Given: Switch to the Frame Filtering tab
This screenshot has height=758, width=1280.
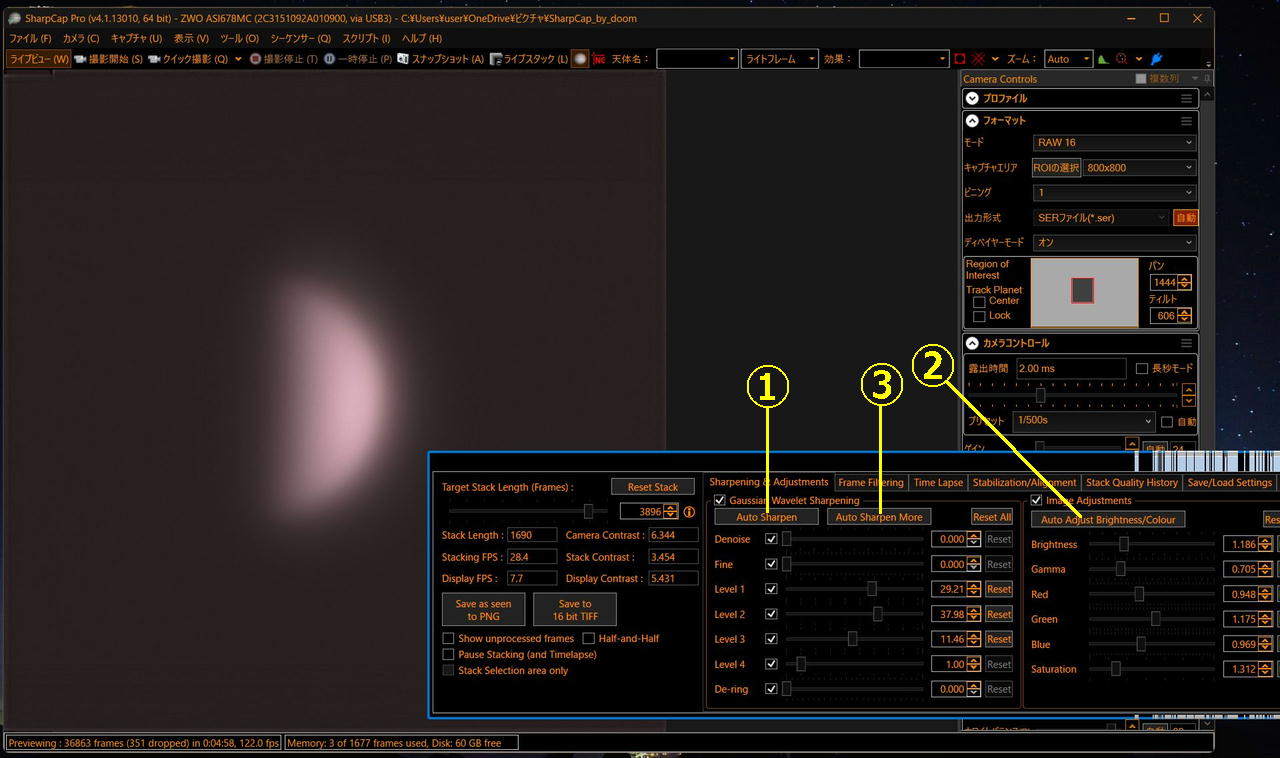Looking at the screenshot, I should point(870,482).
